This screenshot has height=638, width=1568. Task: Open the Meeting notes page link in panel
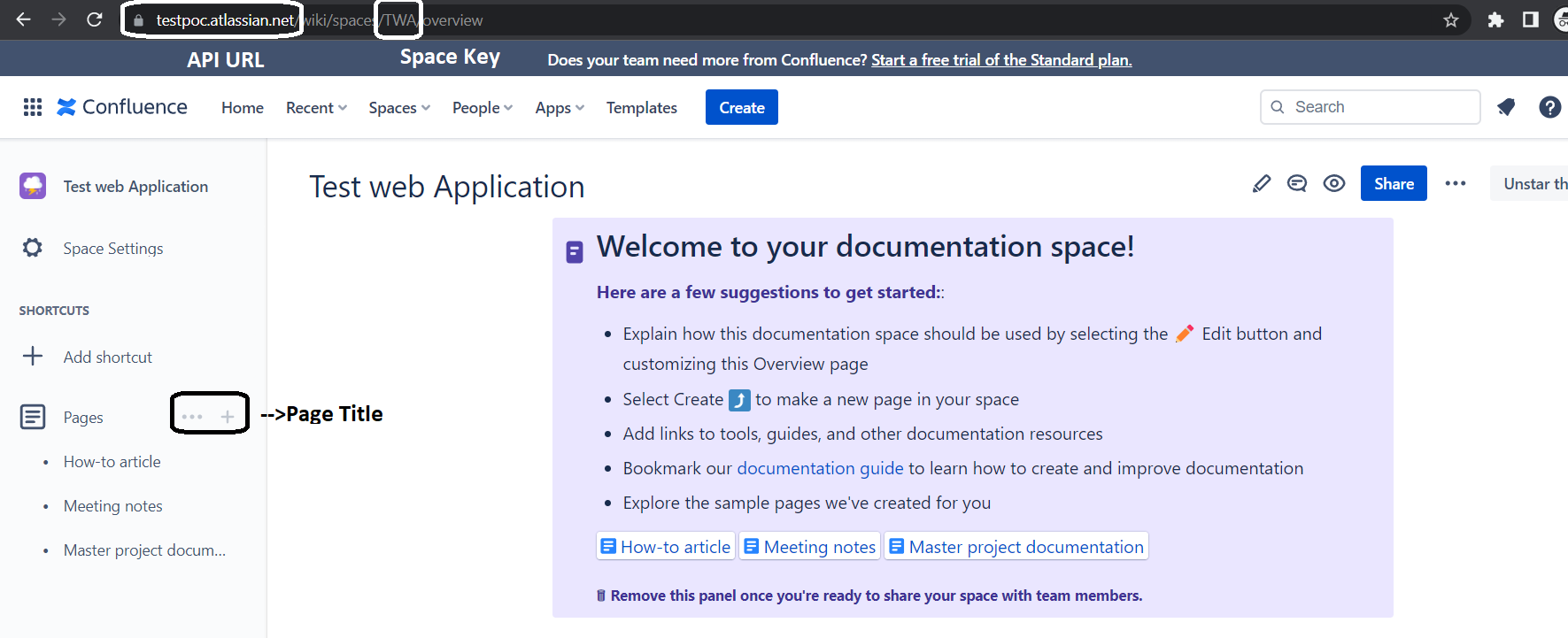pyautogui.click(x=810, y=547)
